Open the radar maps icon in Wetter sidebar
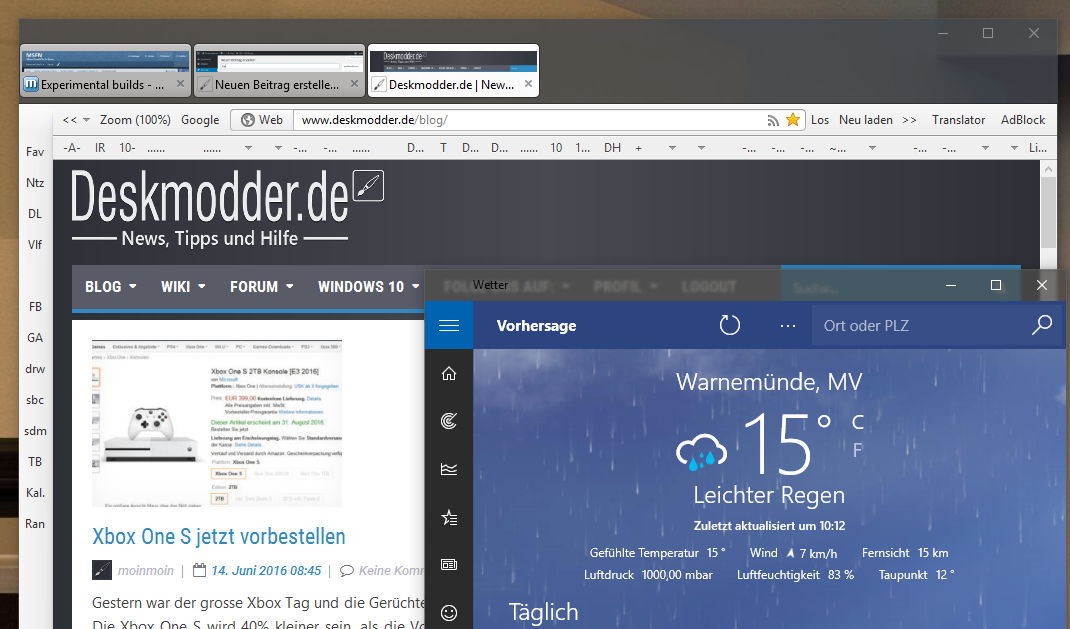This screenshot has width=1070, height=629. click(x=449, y=422)
